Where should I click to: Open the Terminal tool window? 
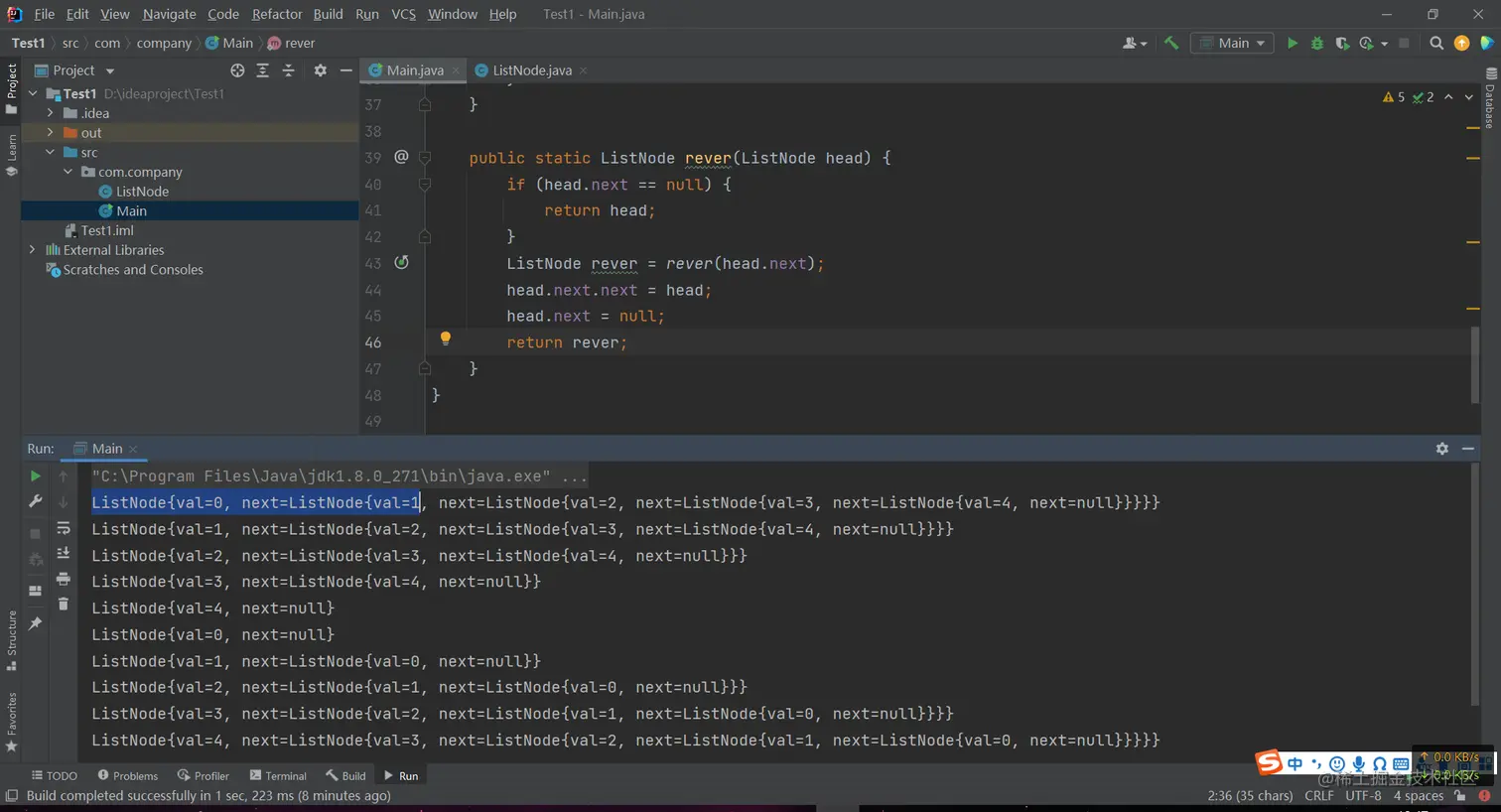[278, 775]
